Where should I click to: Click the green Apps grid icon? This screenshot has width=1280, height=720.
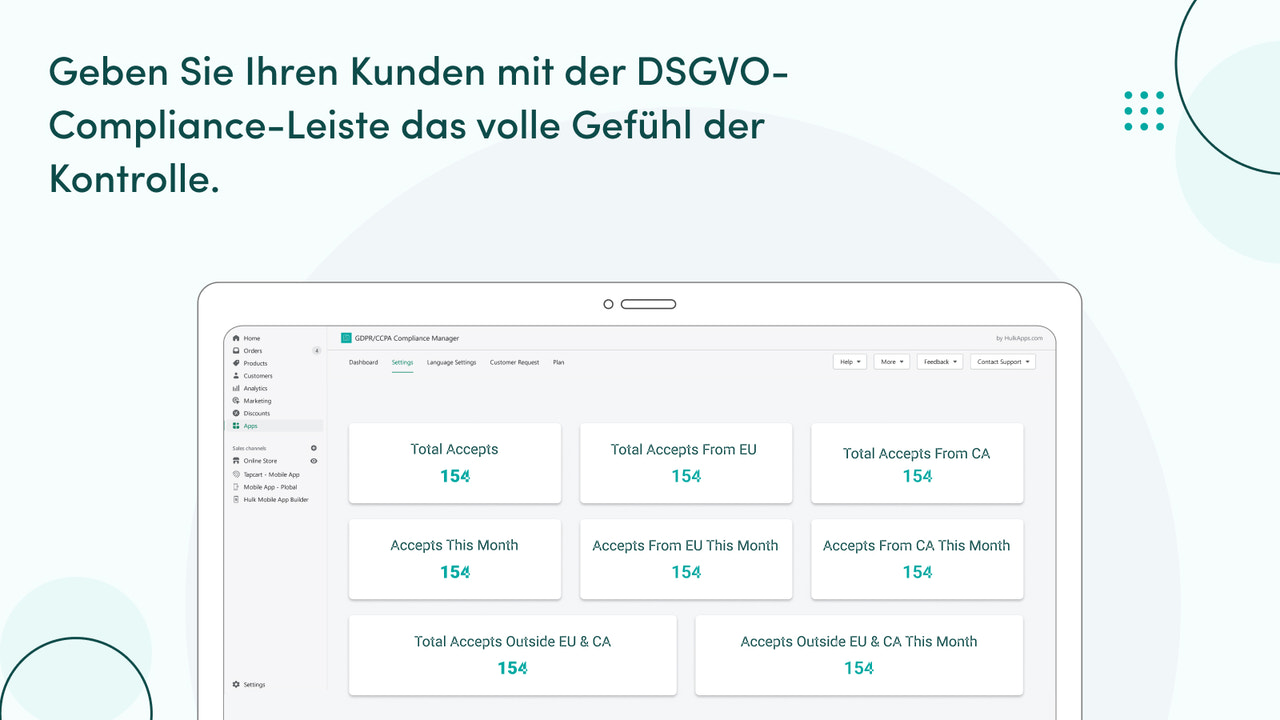(236, 426)
